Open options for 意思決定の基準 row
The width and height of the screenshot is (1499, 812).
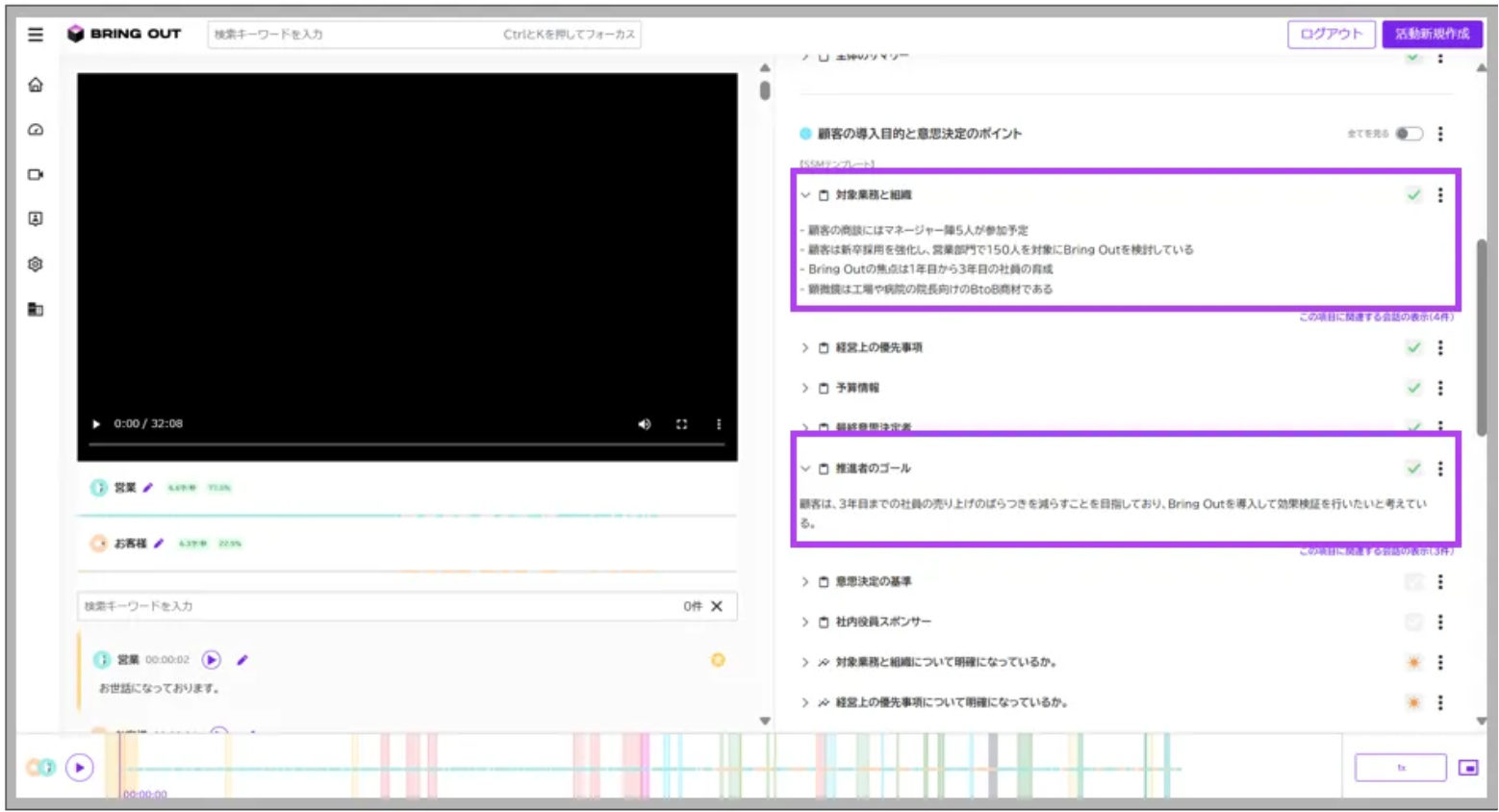[x=1440, y=582]
